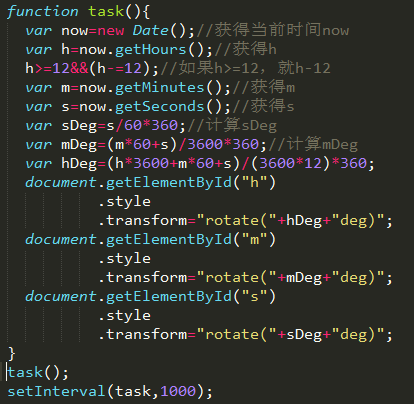Click the word Date in new Date()

click(150, 31)
